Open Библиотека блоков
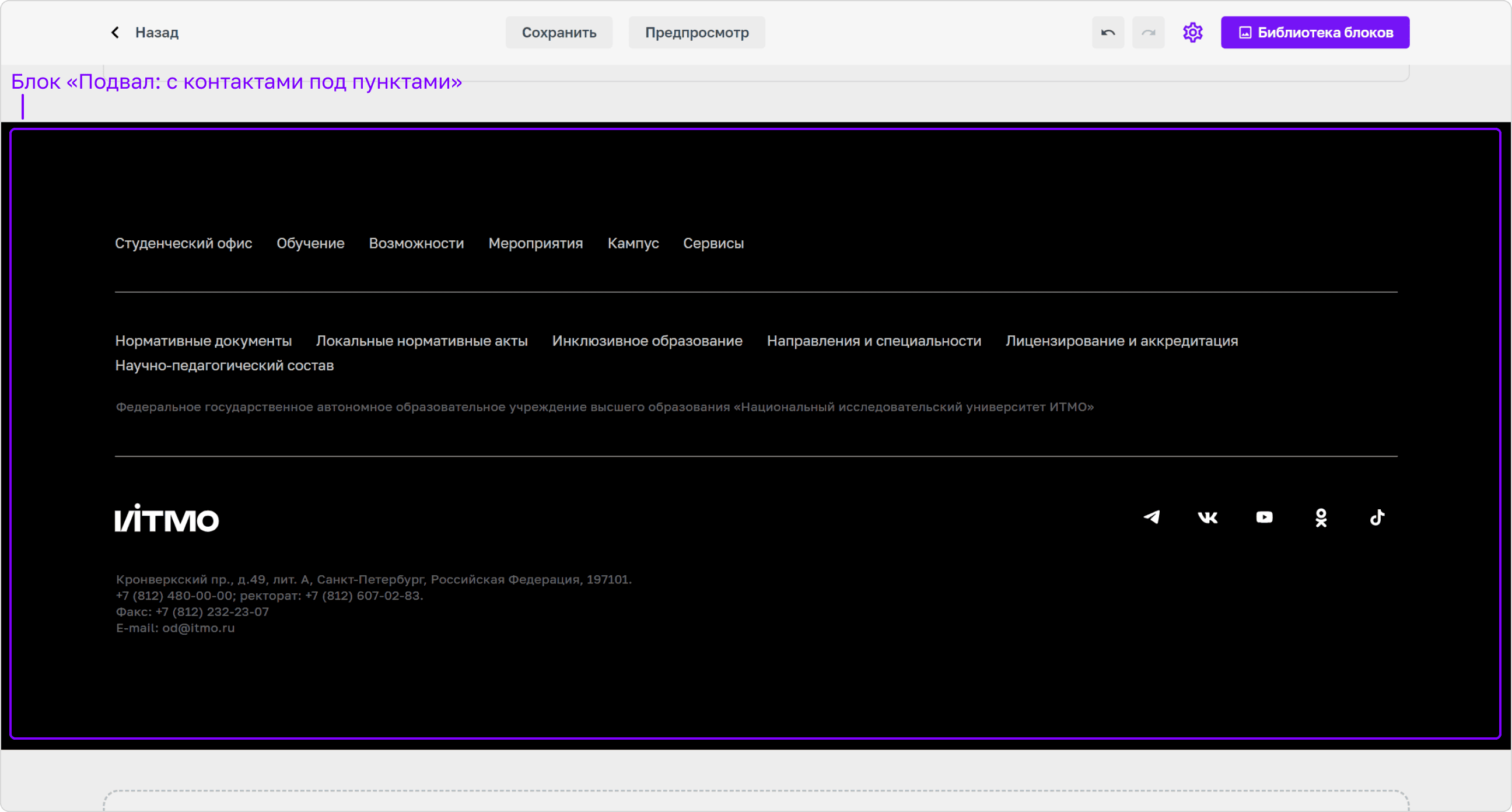 [x=1315, y=32]
